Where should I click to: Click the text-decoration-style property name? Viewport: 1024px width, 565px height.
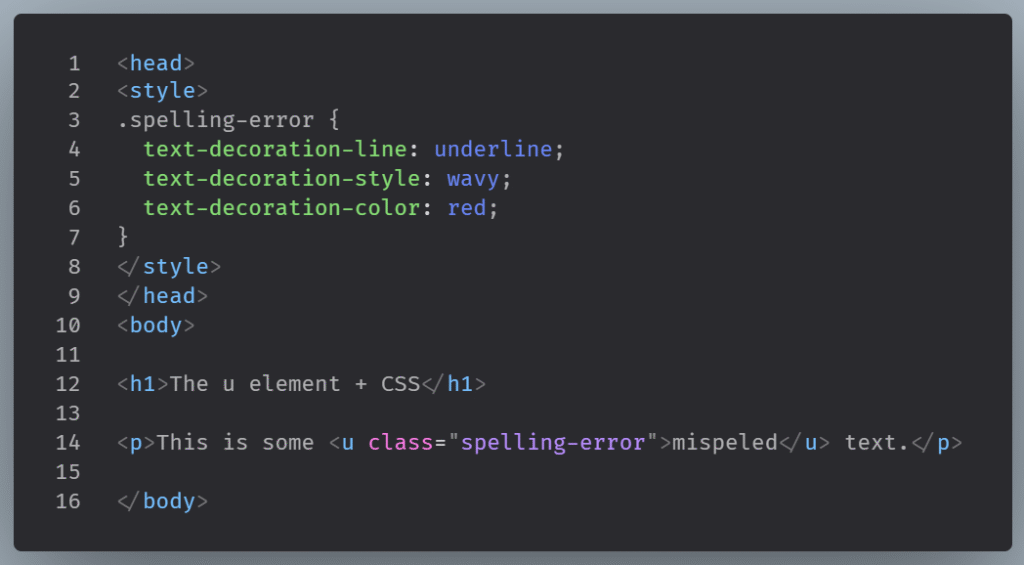tap(279, 179)
